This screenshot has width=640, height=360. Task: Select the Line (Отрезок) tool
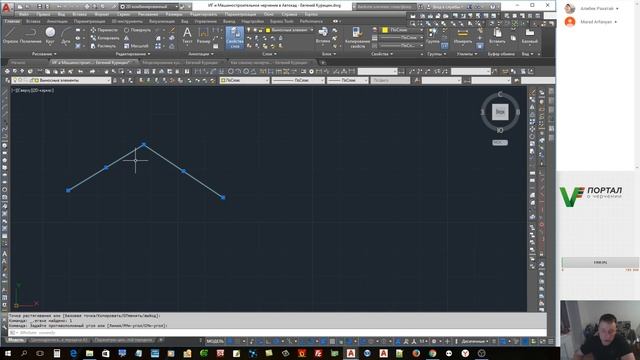(10, 35)
